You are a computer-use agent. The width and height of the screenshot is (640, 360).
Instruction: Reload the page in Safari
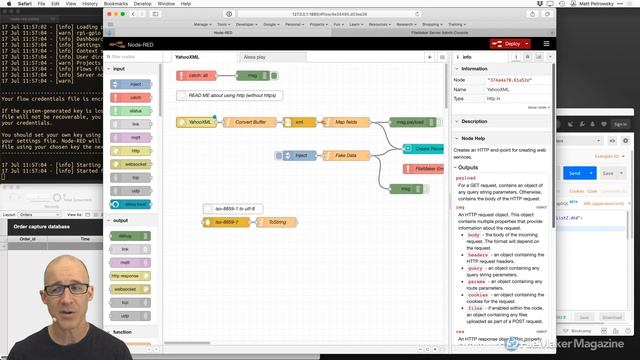pos(417,14)
